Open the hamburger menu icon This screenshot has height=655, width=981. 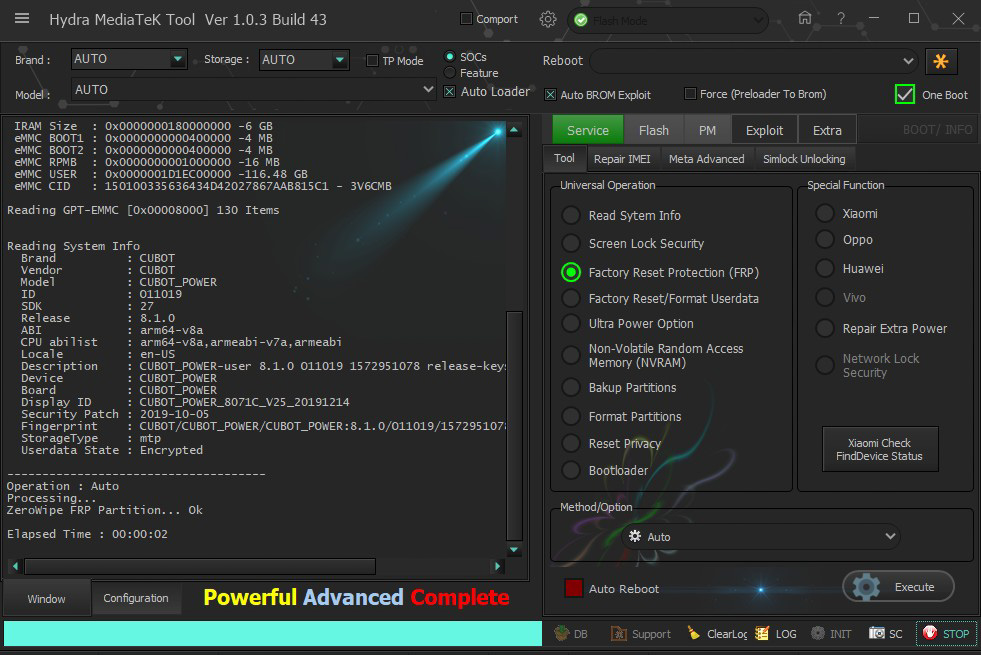[x=22, y=19]
